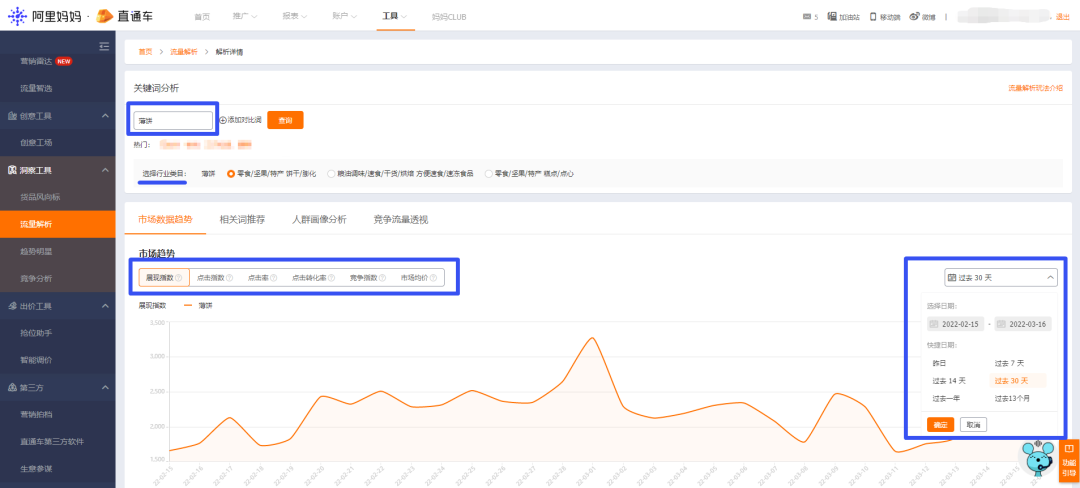Click the 退出 logout link
This screenshot has width=1080, height=488.
pyautogui.click(x=1063, y=17)
